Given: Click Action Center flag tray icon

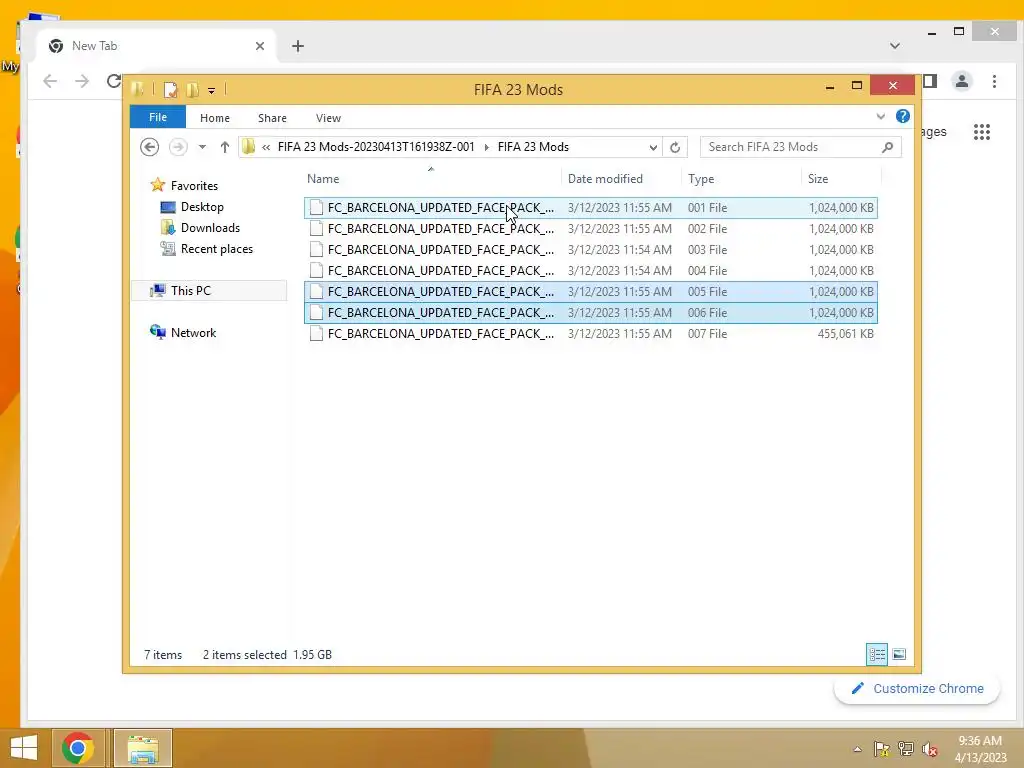Looking at the screenshot, I should pos(881,749).
